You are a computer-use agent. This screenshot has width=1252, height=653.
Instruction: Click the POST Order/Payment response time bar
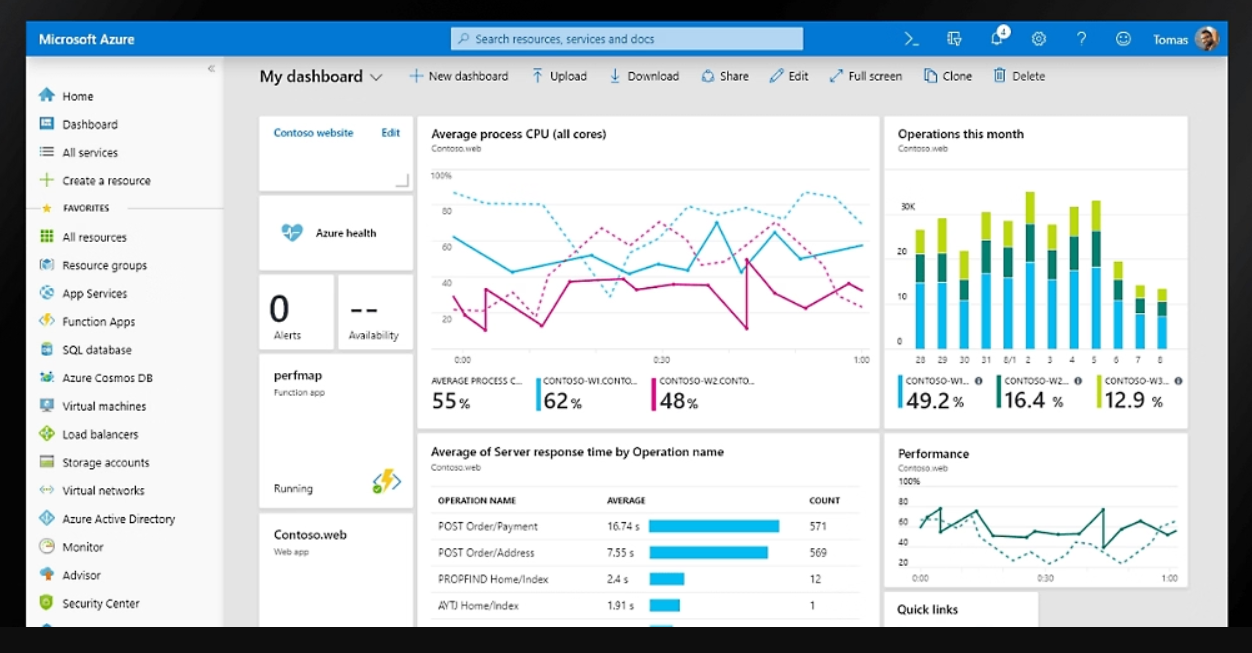click(x=713, y=526)
